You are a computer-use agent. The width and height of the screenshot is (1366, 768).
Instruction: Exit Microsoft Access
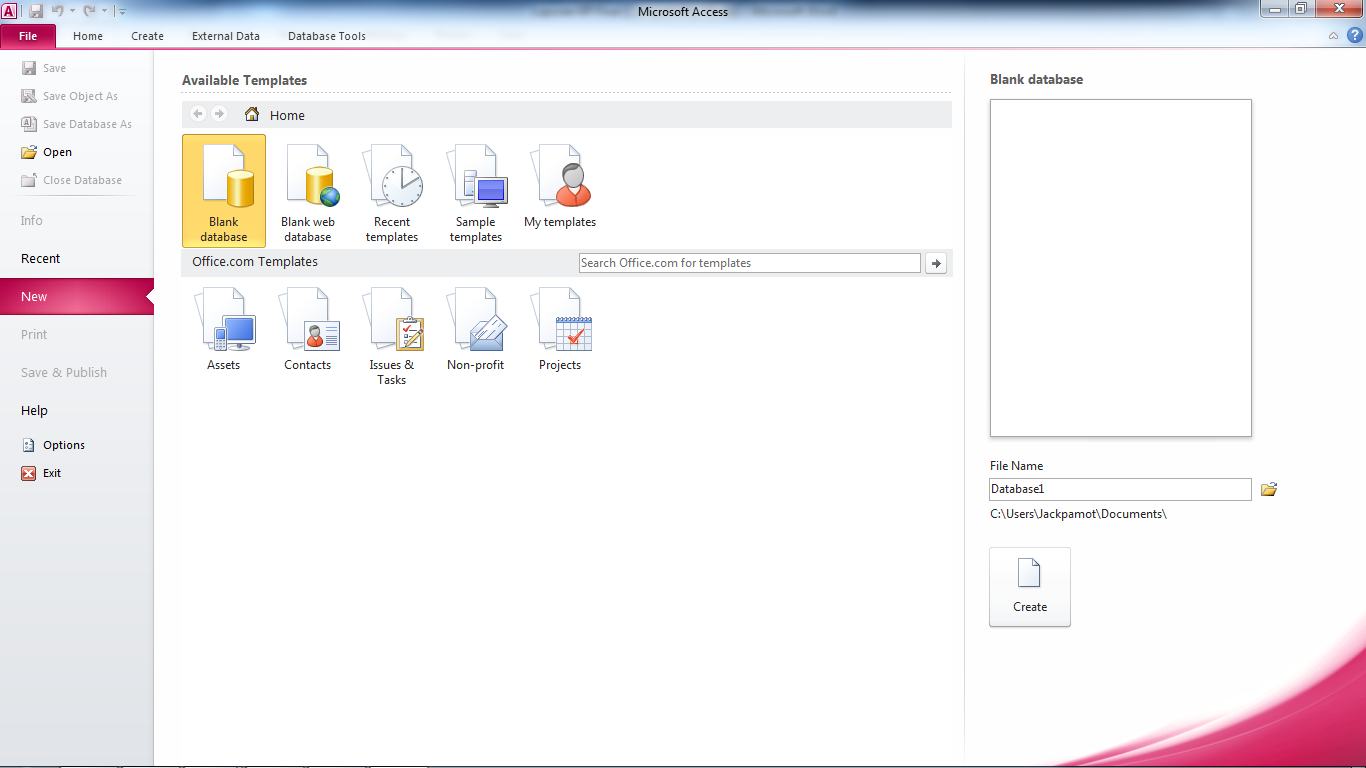point(42,473)
